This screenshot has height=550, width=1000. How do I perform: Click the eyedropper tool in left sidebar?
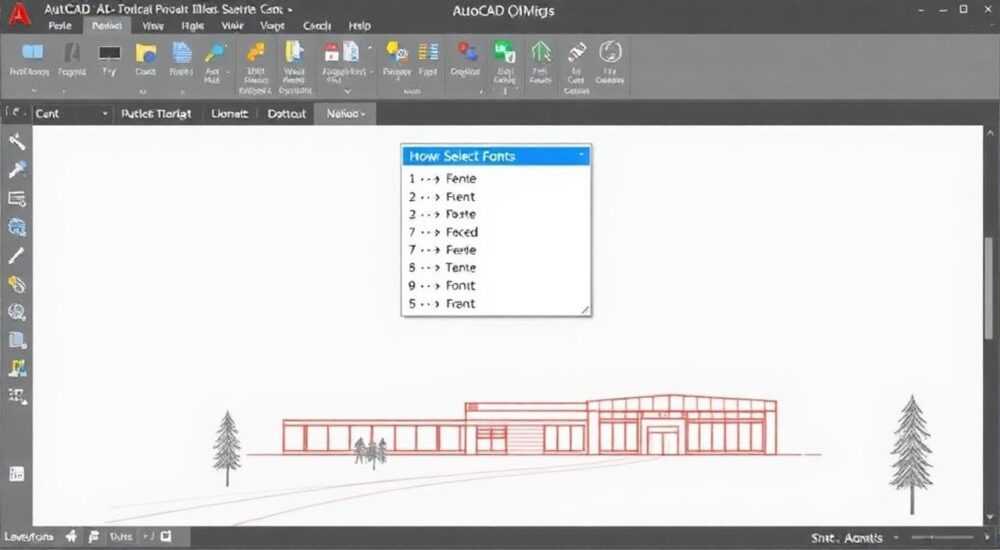click(17, 169)
